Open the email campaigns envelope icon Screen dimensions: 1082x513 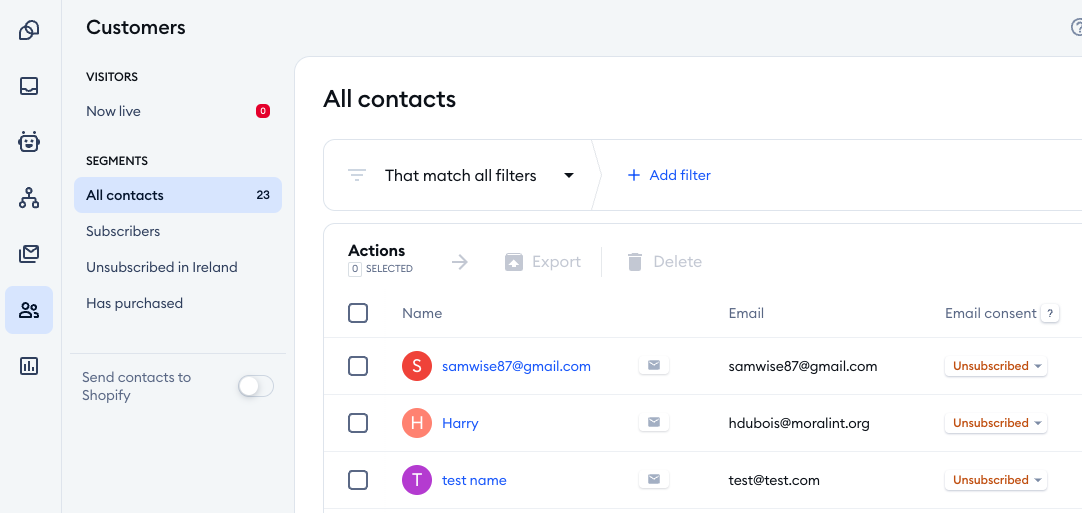(x=29, y=254)
